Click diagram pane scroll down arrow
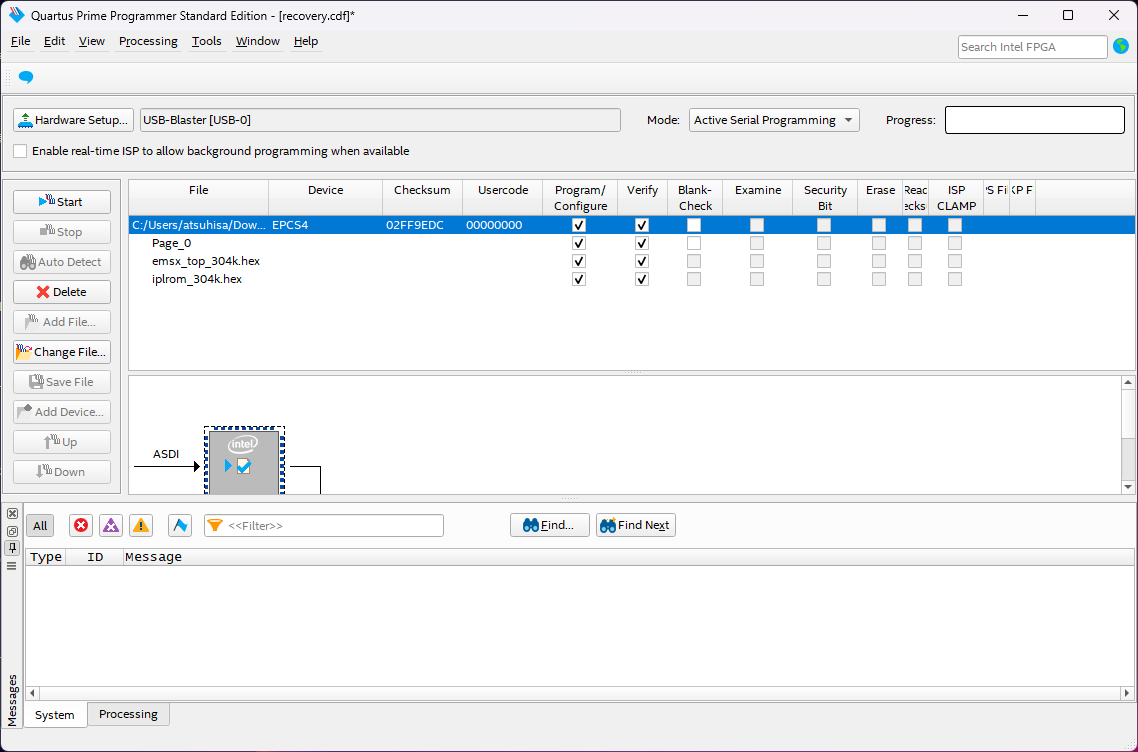This screenshot has width=1138, height=752. click(x=1128, y=487)
